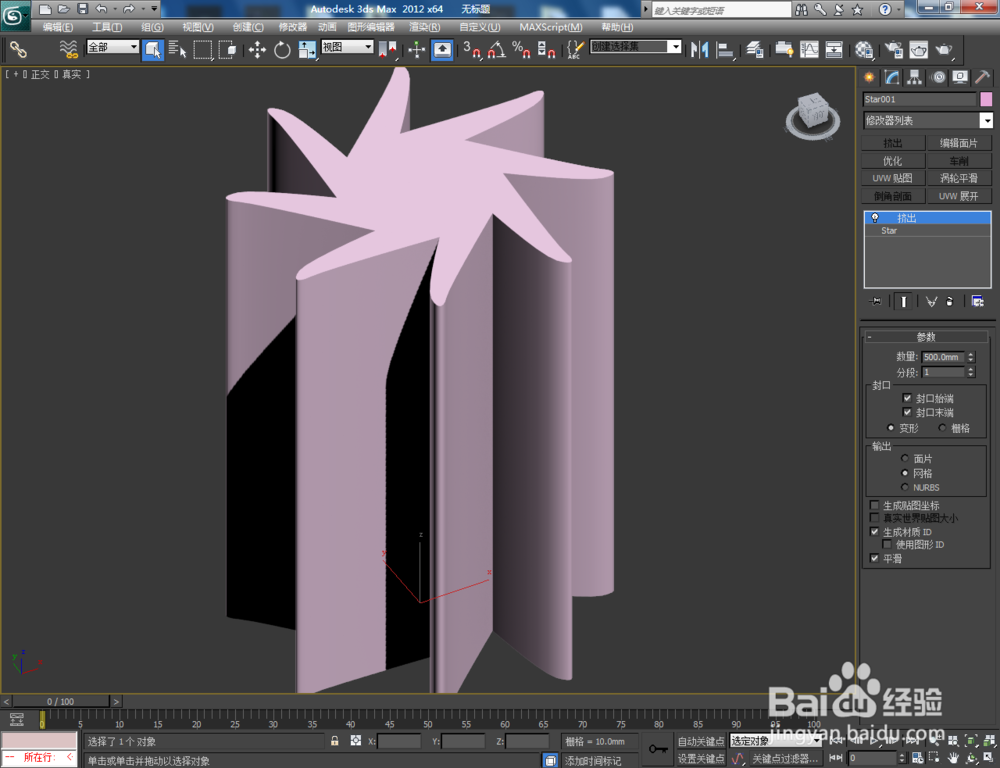Apply the 车削 modifier button
The width and height of the screenshot is (1000, 768).
(959, 160)
